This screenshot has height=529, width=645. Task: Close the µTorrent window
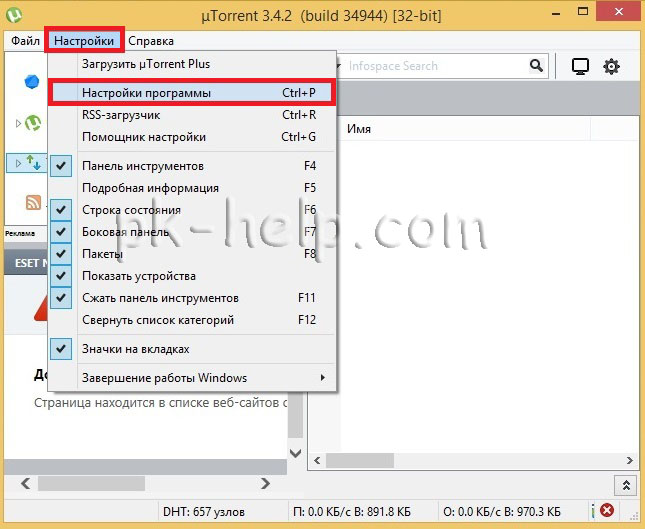point(619,12)
